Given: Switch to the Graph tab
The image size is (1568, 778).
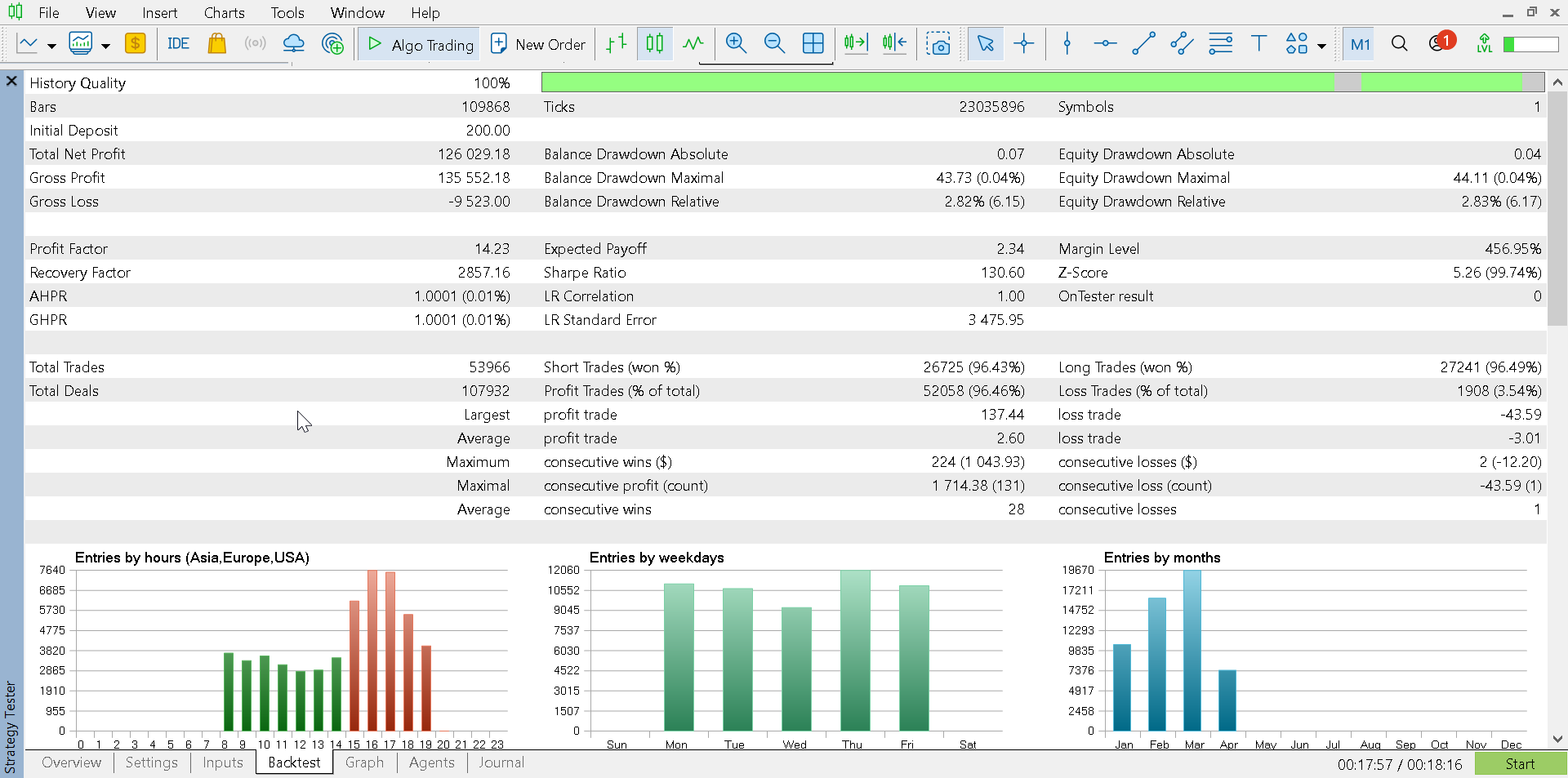Looking at the screenshot, I should (x=364, y=762).
